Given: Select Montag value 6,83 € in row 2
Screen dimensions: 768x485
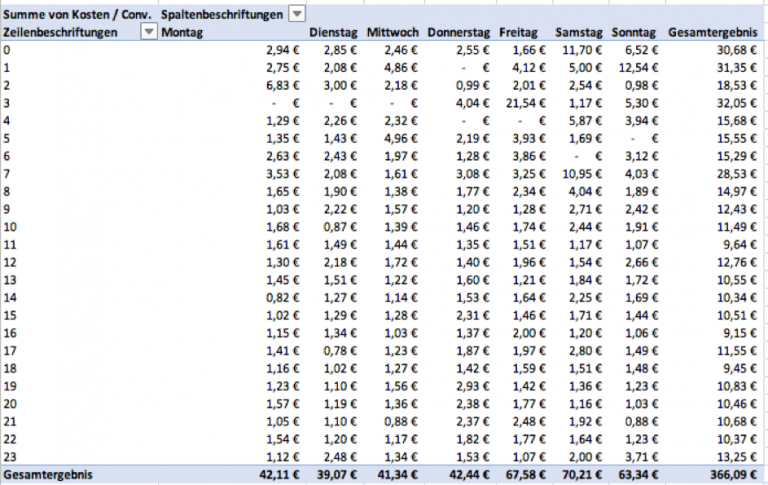Looking at the screenshot, I should click(x=283, y=85).
